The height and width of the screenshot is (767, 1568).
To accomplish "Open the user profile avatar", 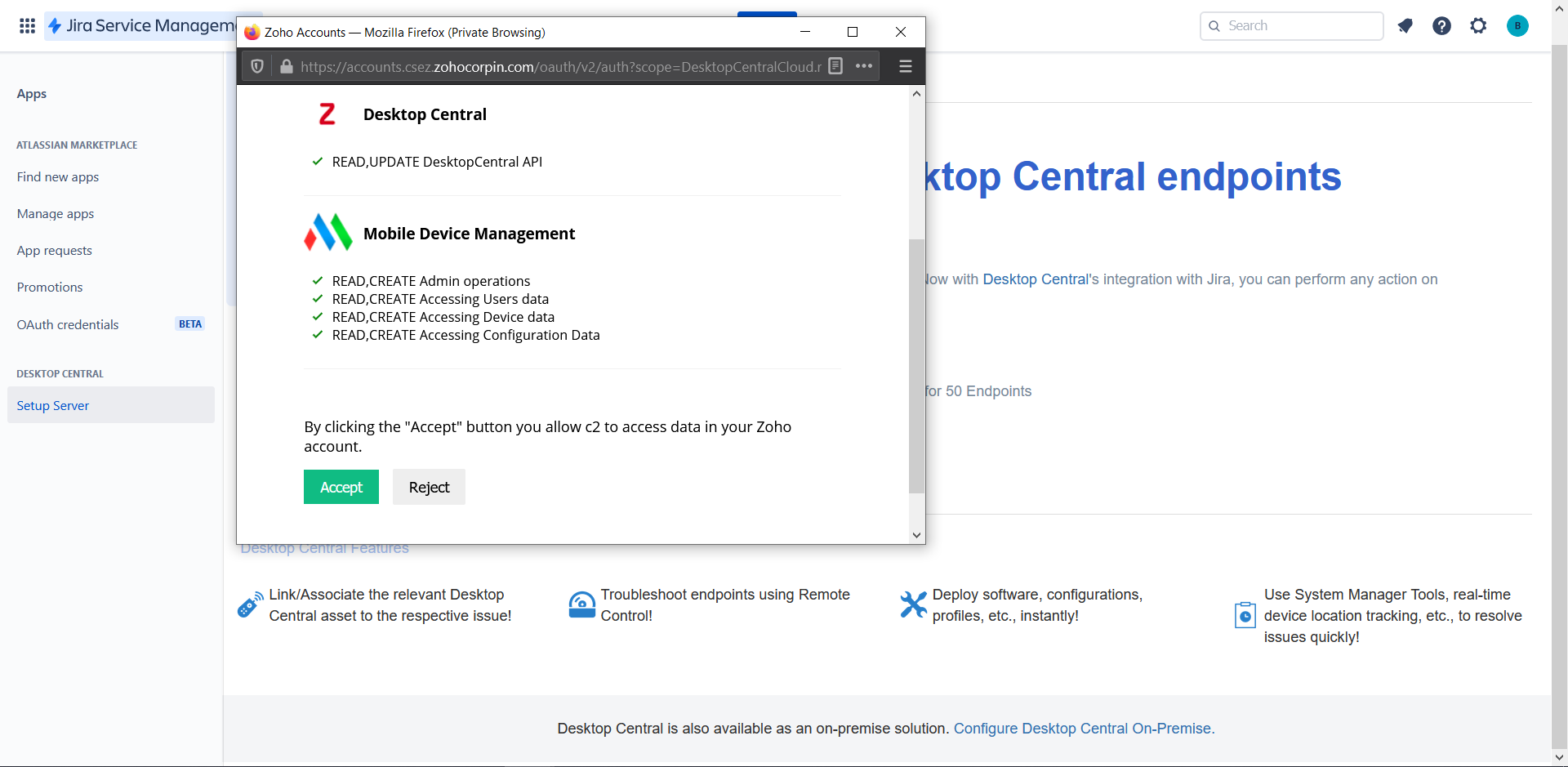I will (x=1517, y=26).
